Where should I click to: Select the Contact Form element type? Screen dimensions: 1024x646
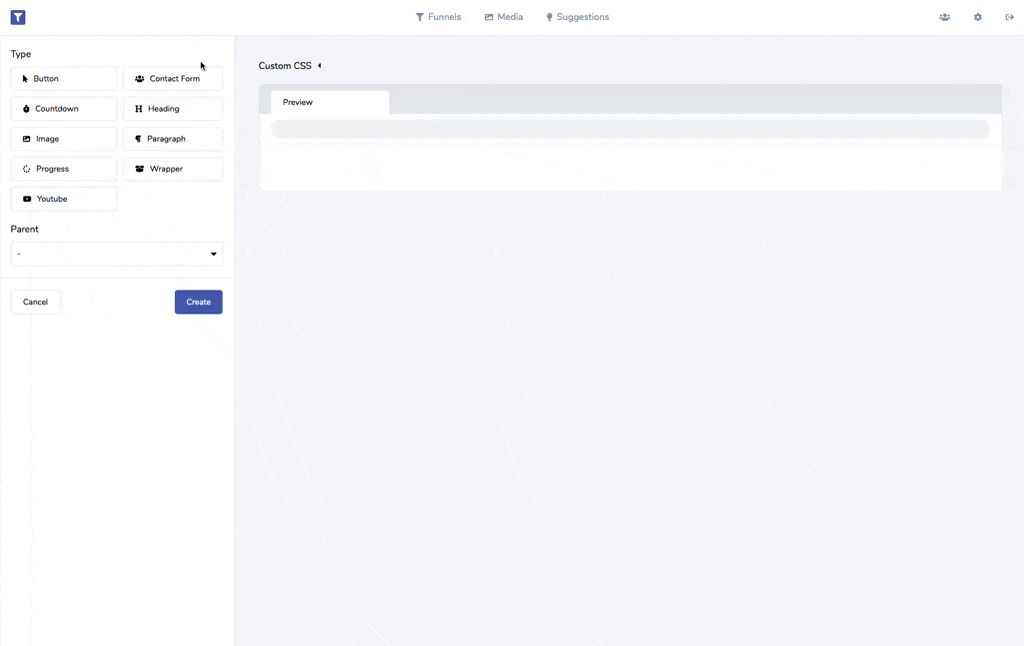click(x=172, y=79)
